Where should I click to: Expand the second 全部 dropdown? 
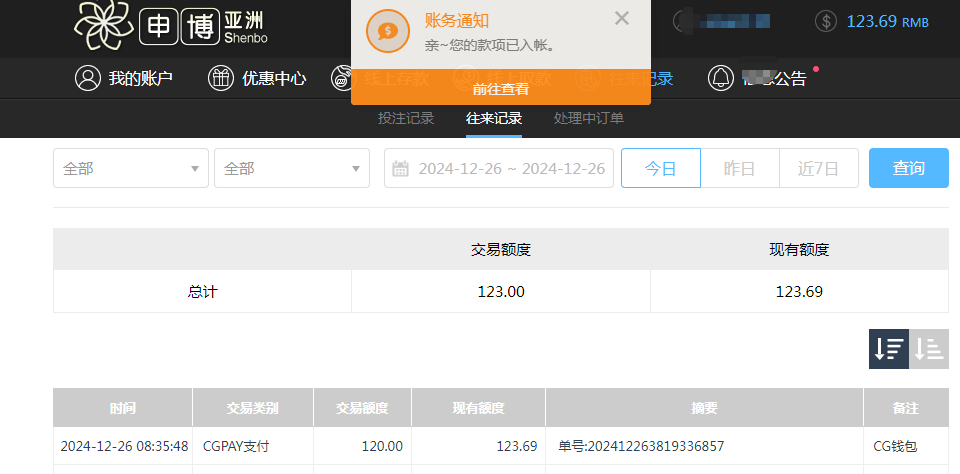pos(292,168)
